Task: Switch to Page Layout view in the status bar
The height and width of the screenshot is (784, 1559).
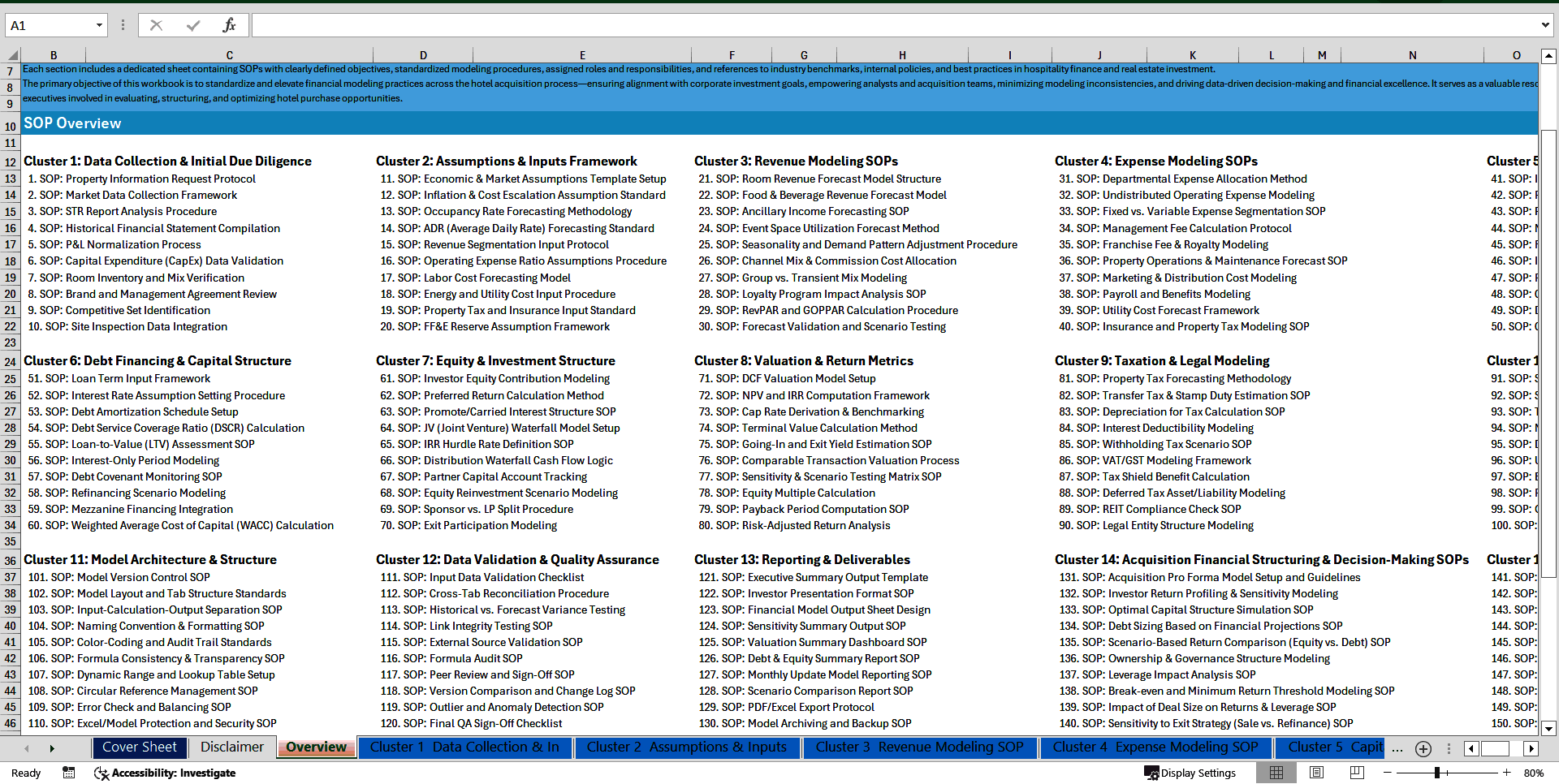Action: [1316, 773]
